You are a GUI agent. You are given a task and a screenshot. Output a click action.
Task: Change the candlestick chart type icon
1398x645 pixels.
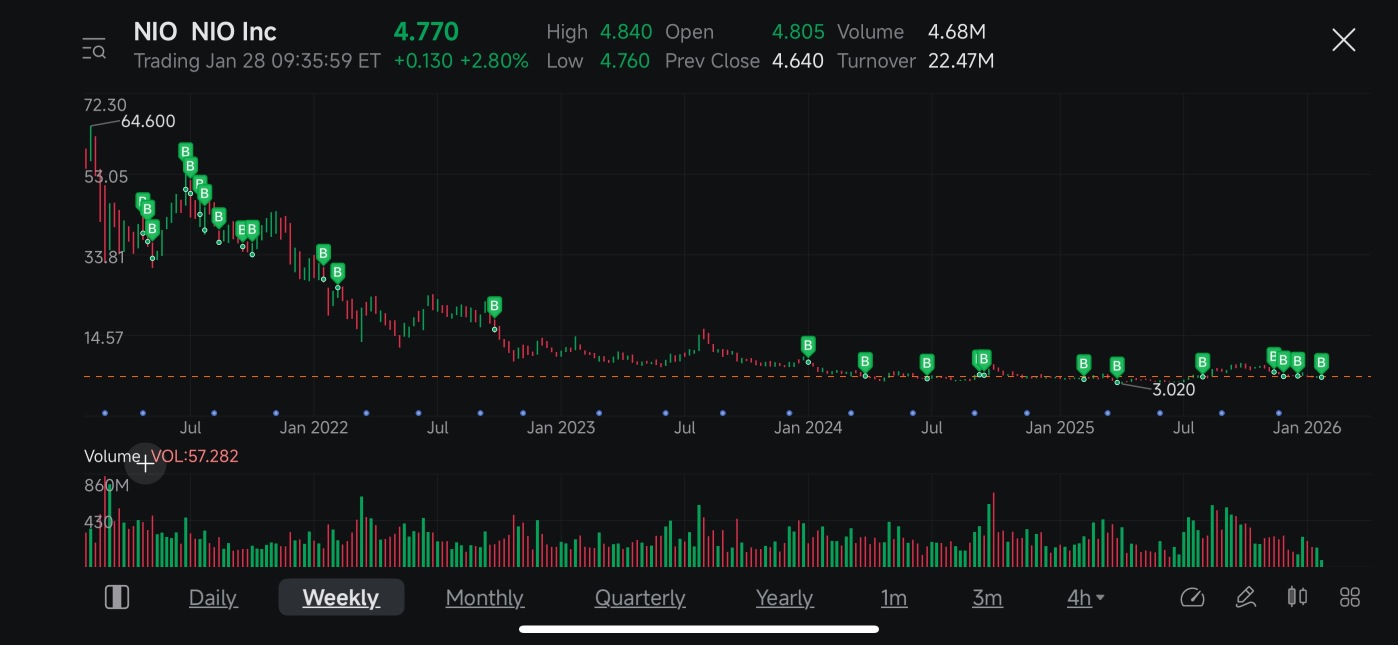pos(1297,597)
